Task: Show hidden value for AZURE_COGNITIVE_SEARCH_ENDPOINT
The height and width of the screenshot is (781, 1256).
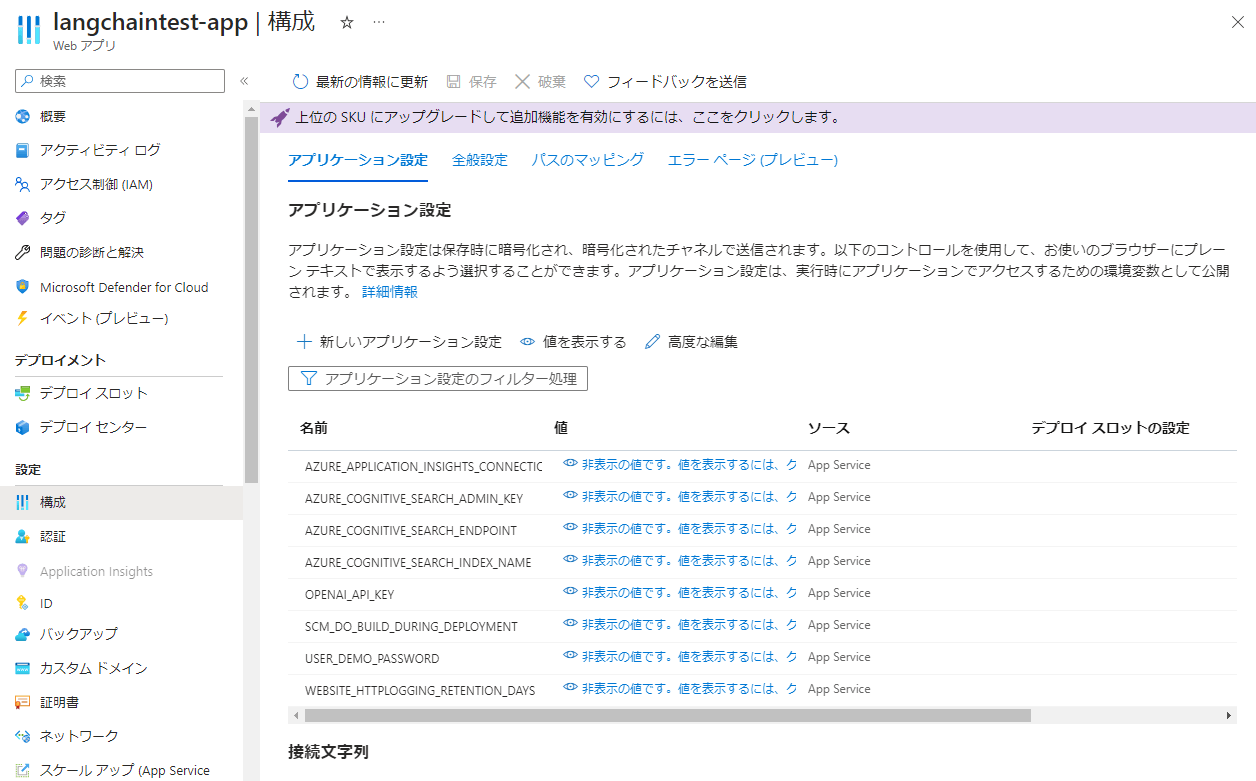Action: tap(680, 528)
